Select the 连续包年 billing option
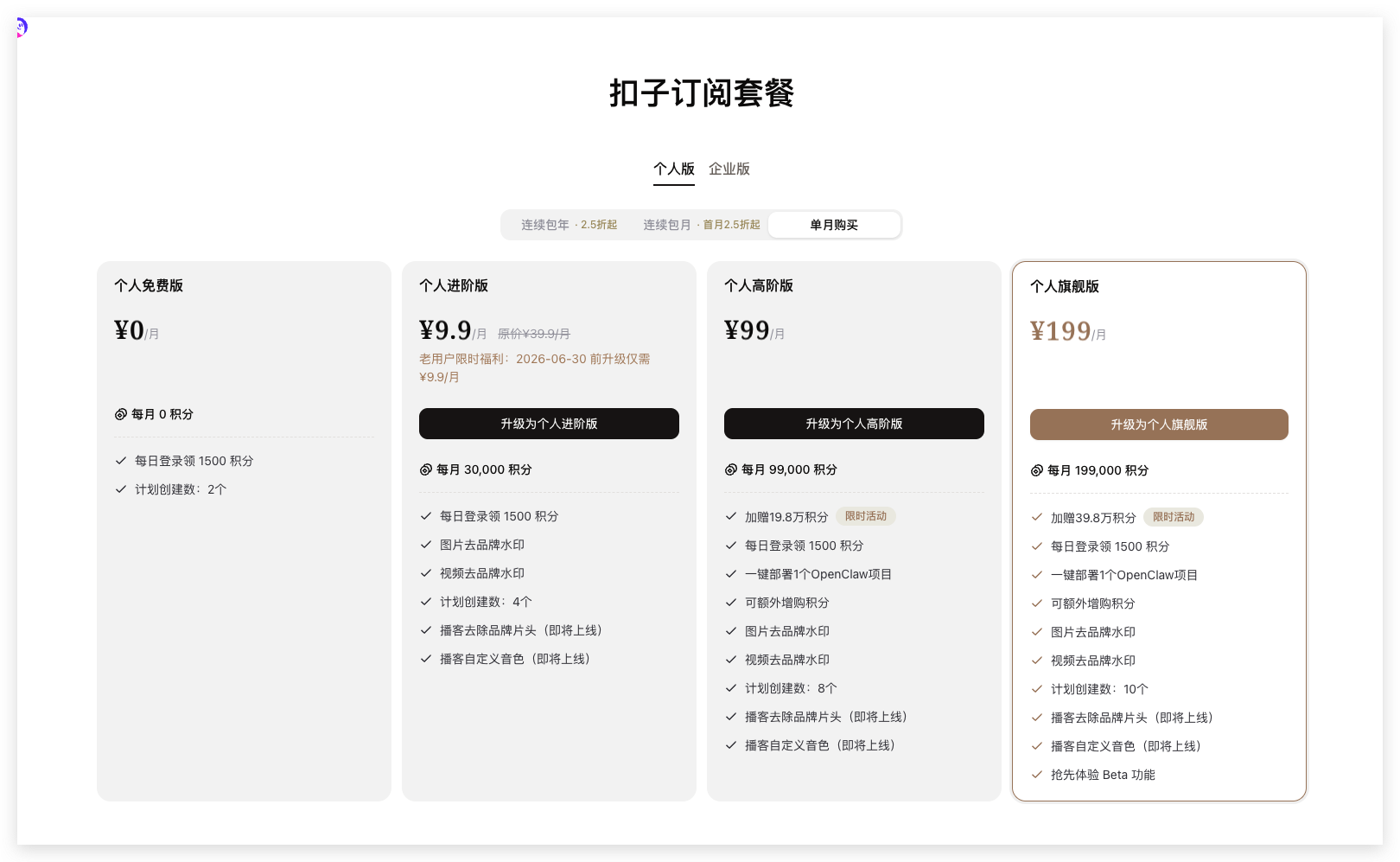 tap(569, 225)
